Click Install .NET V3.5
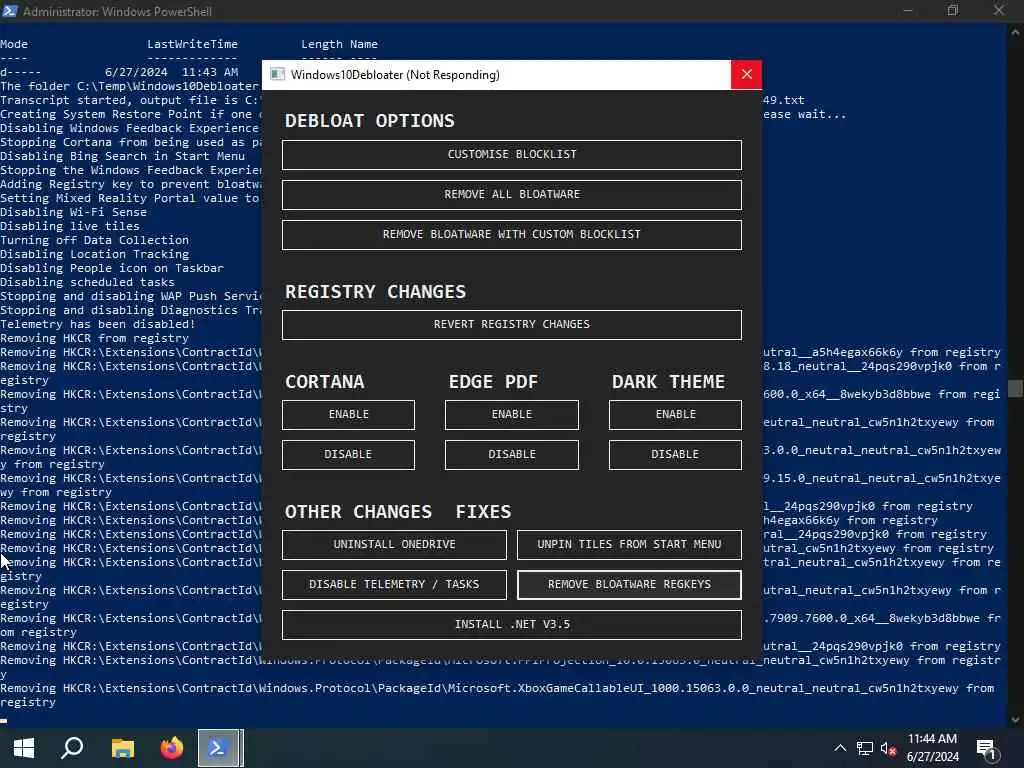The width and height of the screenshot is (1024, 768). pos(511,624)
